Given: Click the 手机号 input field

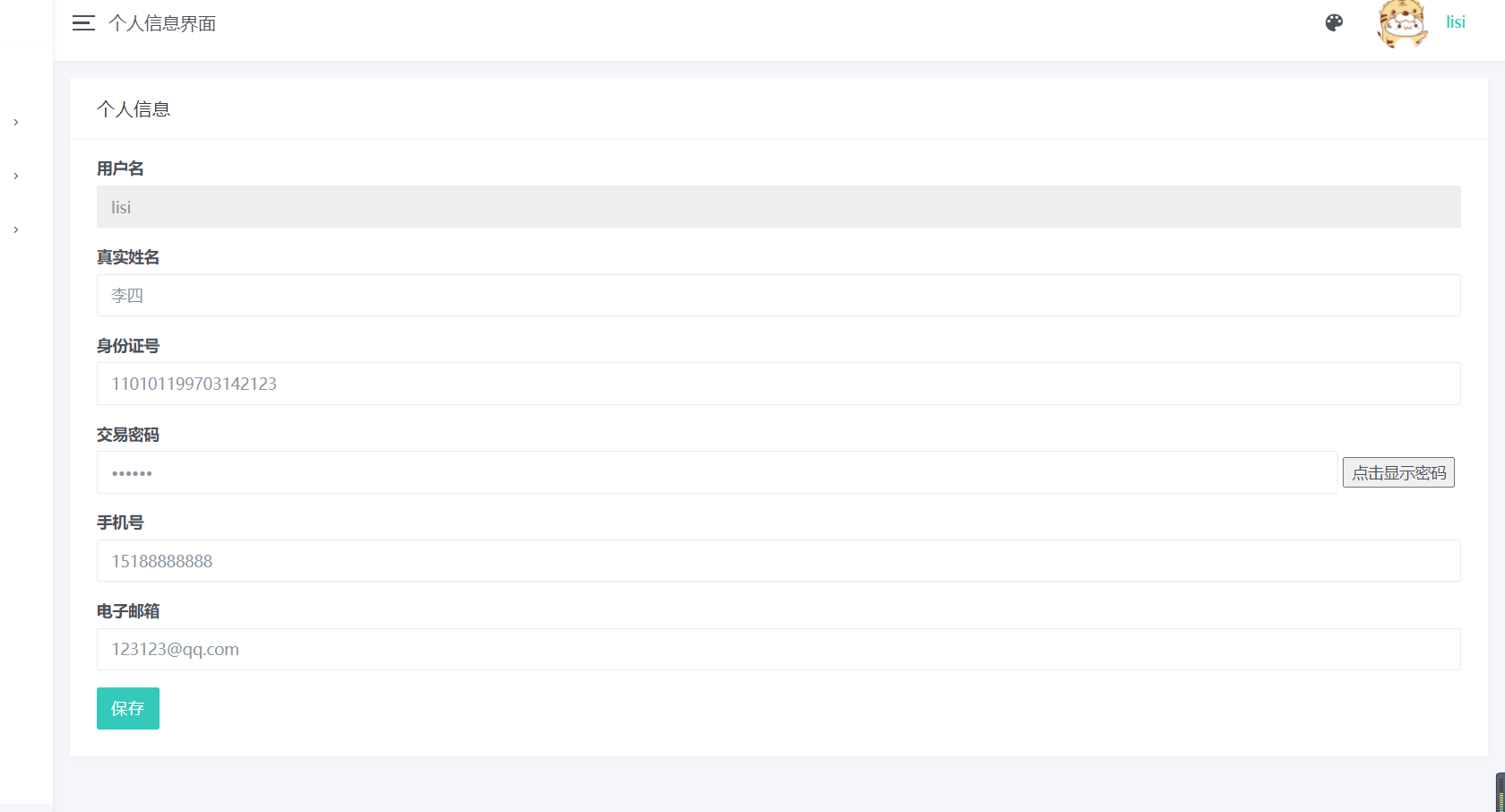Looking at the screenshot, I should pos(779,561).
